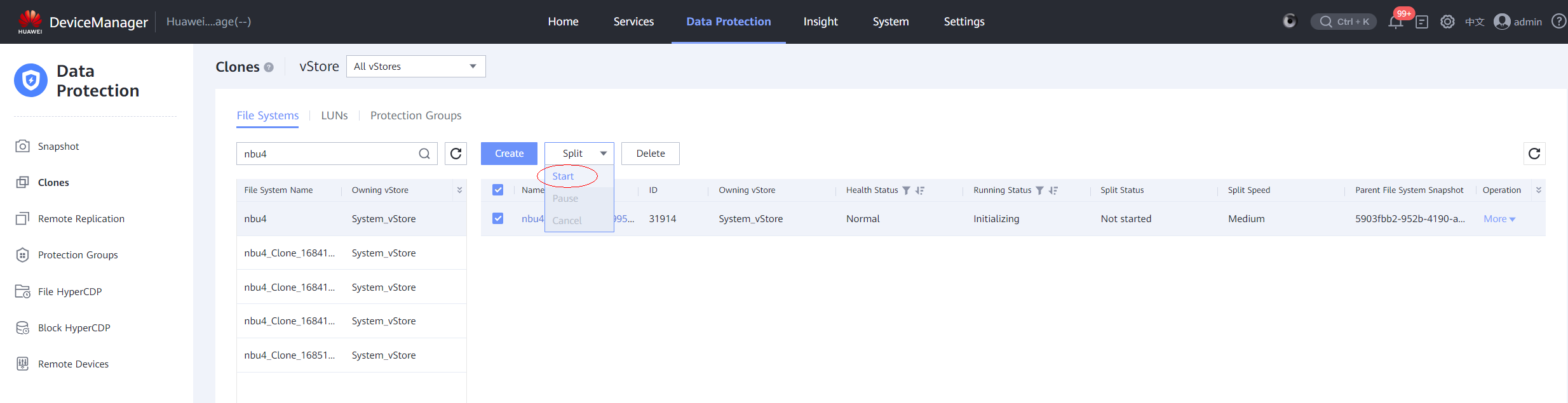The width and height of the screenshot is (1568, 403).
Task: Select Start from the Split menu
Action: (563, 176)
